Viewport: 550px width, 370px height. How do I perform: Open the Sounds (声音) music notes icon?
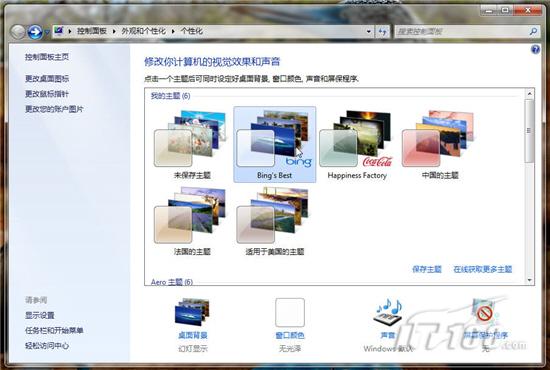pos(388,311)
